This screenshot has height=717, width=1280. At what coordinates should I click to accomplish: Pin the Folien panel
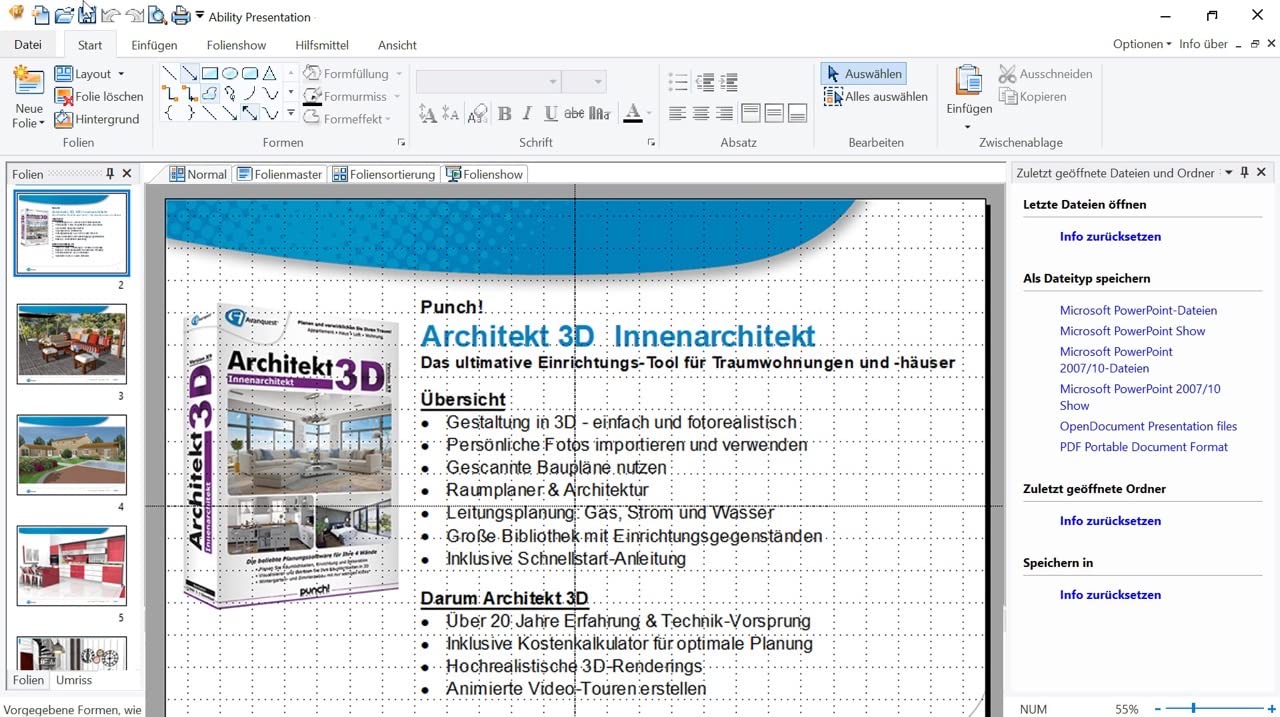coord(110,173)
